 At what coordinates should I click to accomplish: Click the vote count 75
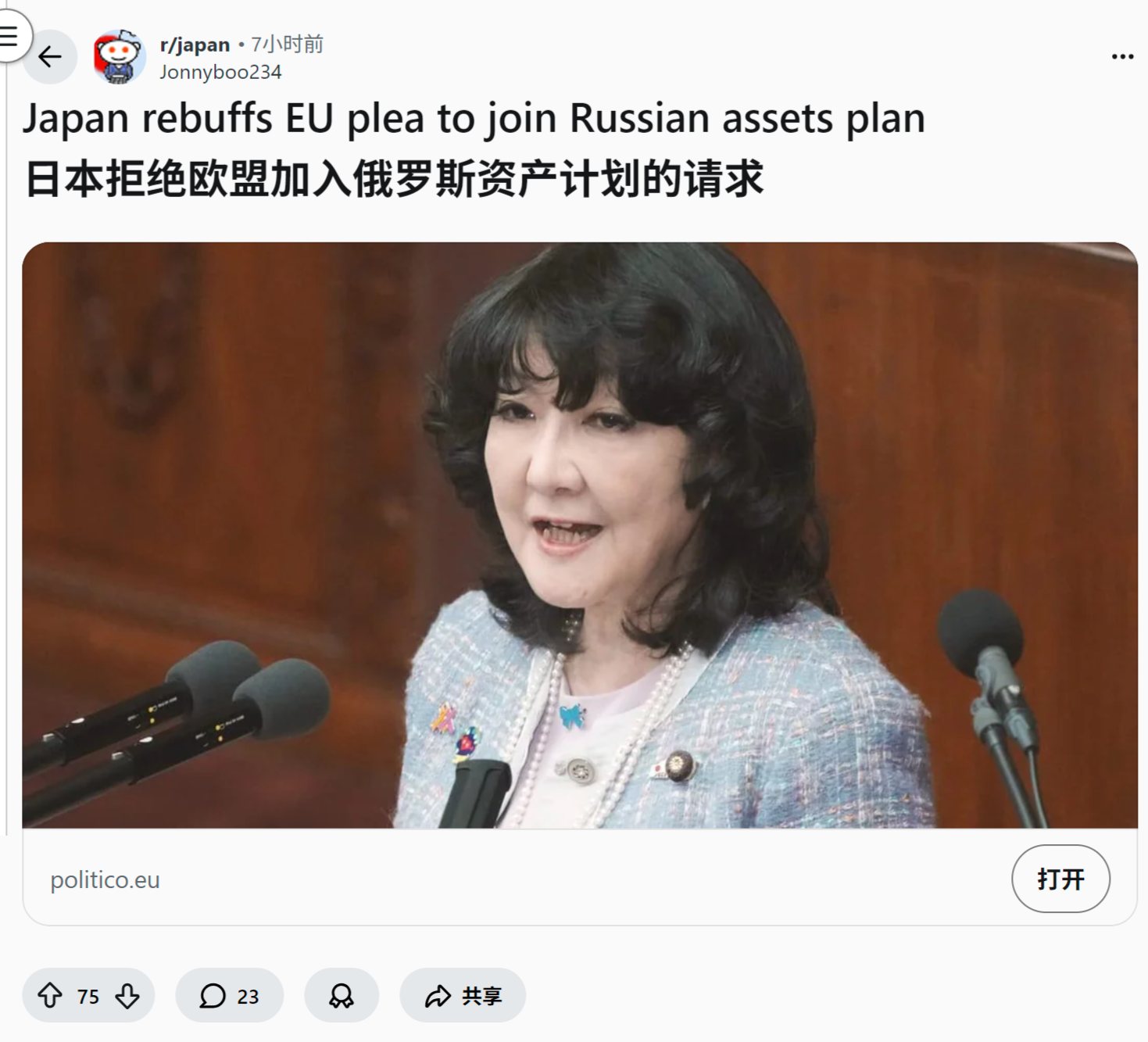click(88, 996)
